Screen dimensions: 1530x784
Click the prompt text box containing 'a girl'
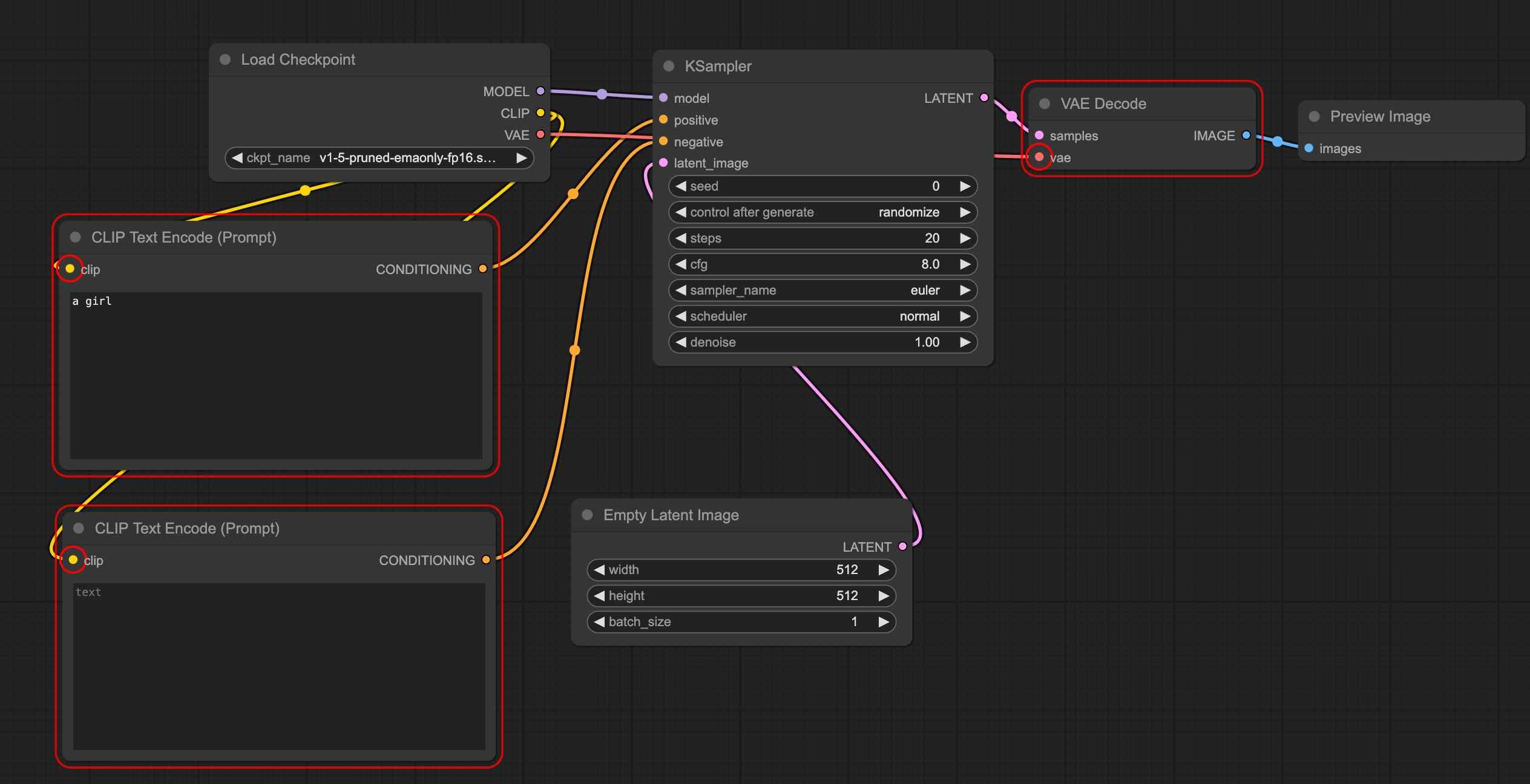coord(276,375)
